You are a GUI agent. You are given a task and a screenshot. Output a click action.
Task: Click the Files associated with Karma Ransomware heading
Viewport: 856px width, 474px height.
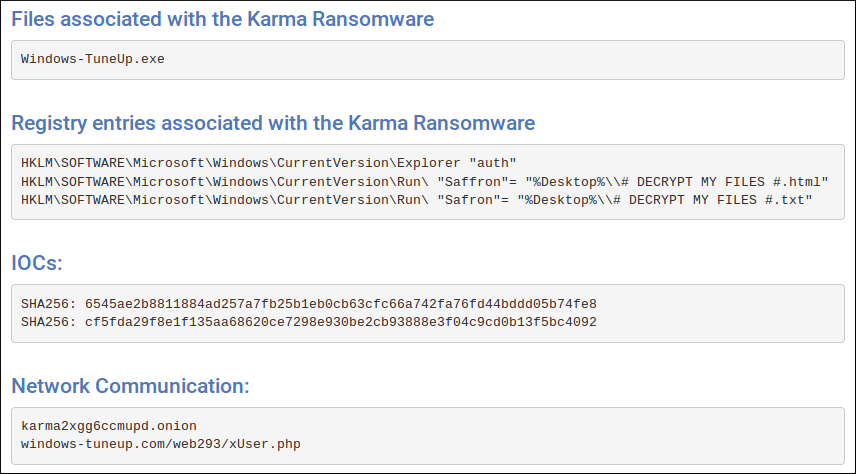click(x=222, y=19)
